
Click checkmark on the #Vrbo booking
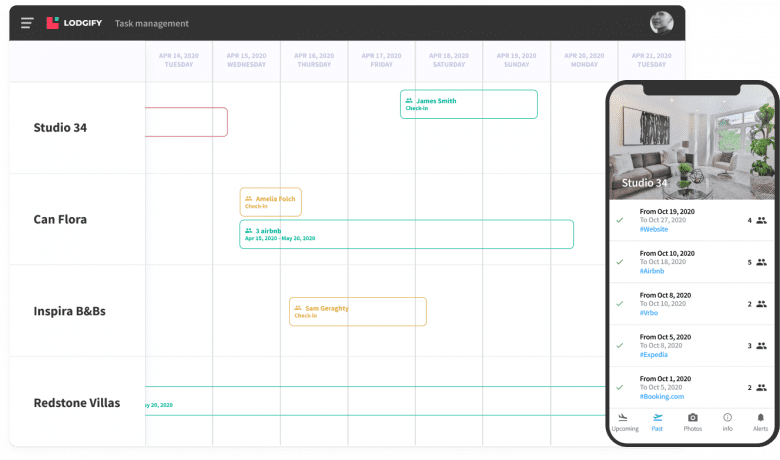point(620,303)
